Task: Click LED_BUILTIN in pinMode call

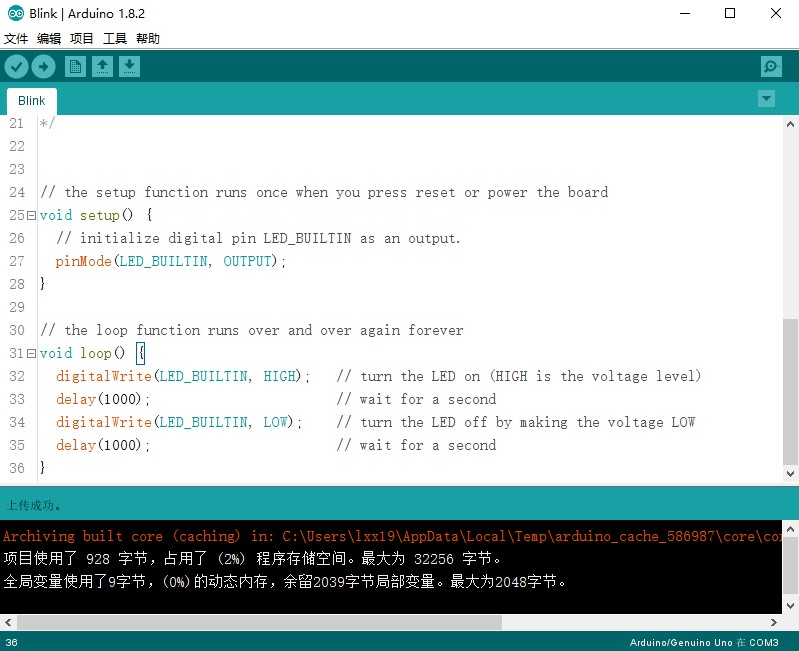Action: 164,261
